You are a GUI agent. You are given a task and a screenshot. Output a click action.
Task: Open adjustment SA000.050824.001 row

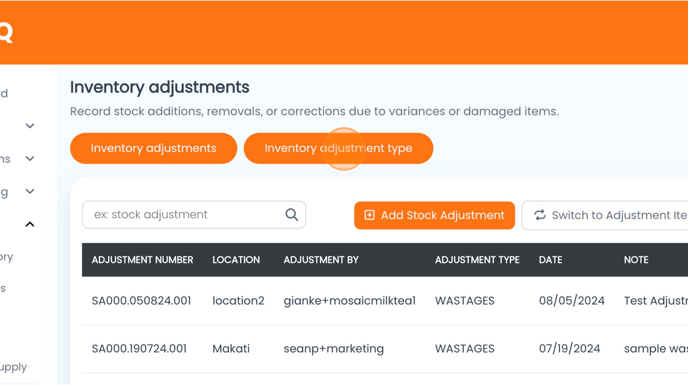[385, 301]
